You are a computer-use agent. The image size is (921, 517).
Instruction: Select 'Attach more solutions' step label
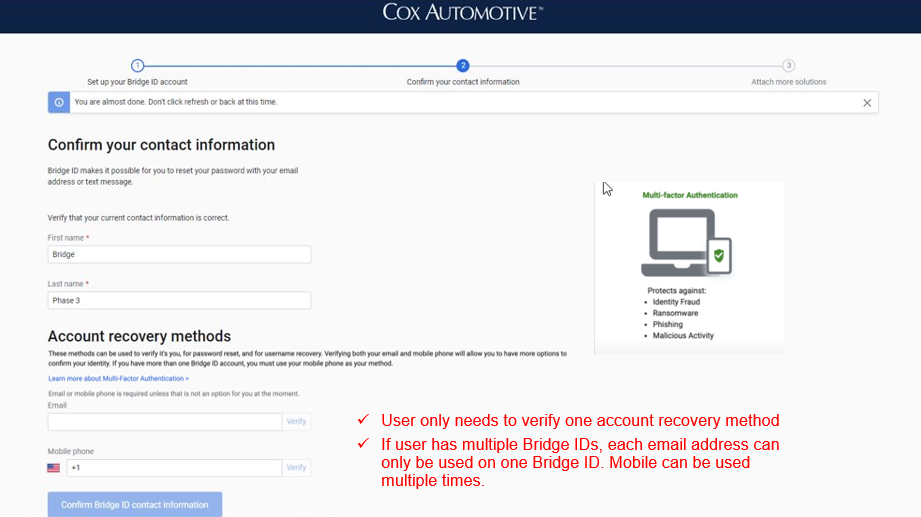[788, 82]
